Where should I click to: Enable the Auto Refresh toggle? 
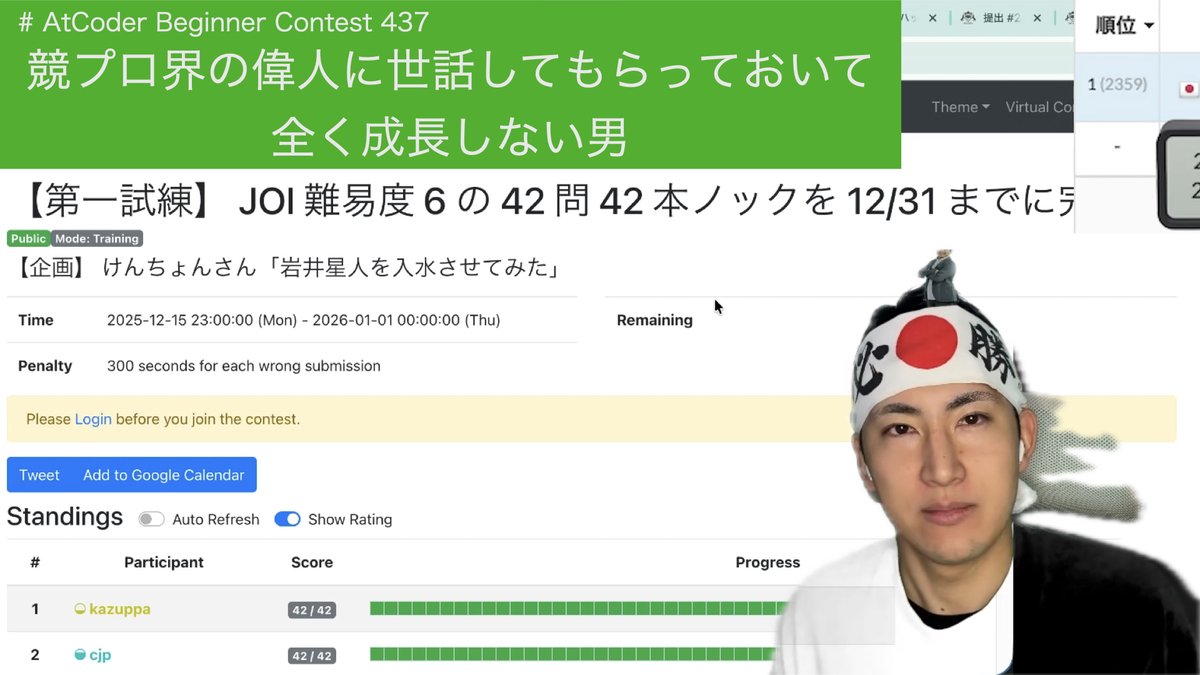click(x=151, y=519)
